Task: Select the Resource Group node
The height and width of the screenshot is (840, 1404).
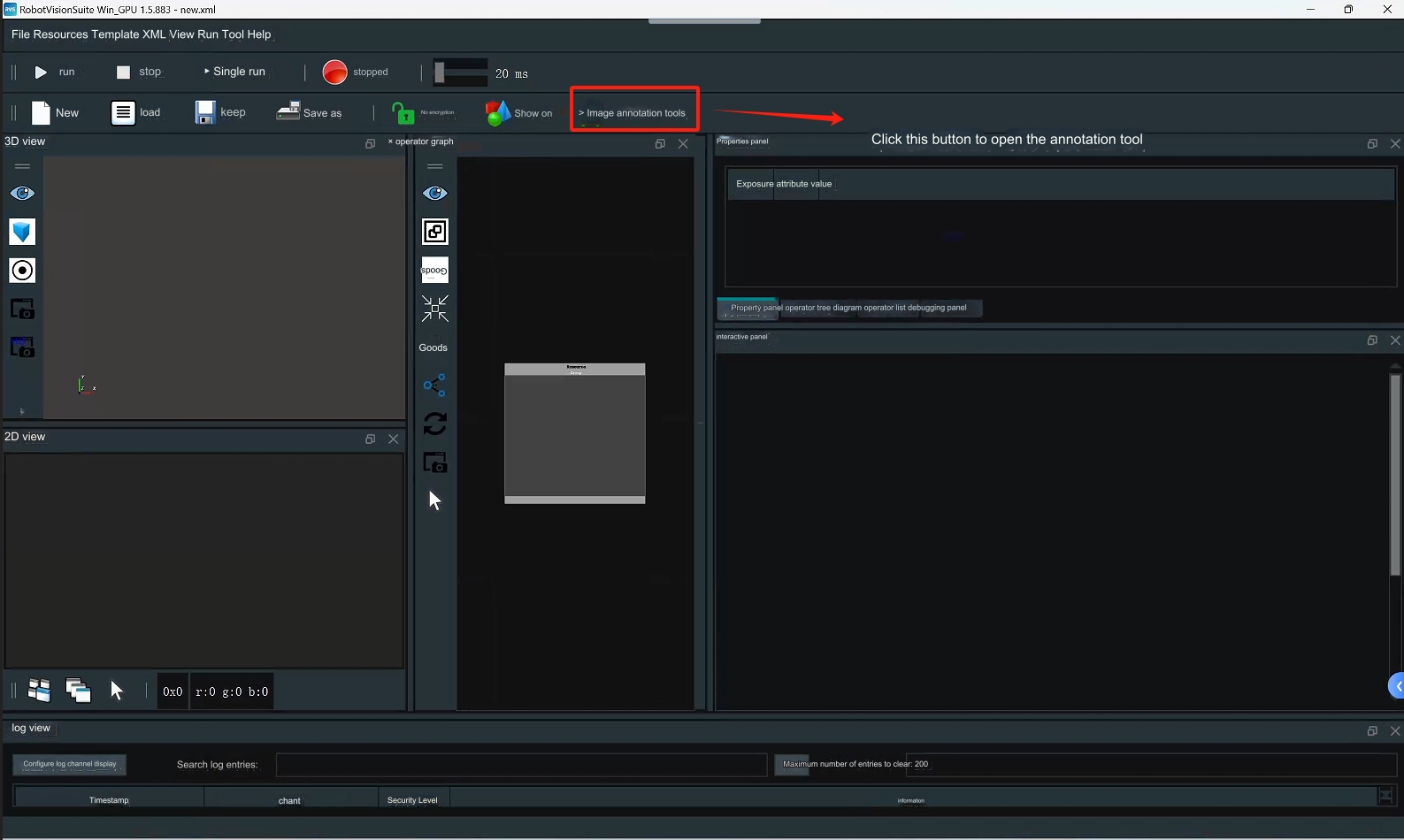Action: click(x=575, y=433)
